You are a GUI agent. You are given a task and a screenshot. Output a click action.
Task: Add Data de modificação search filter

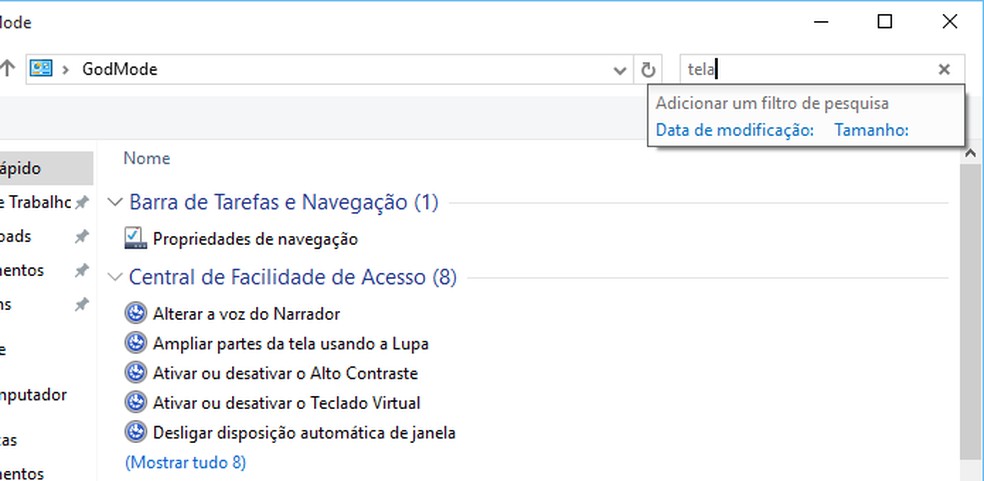[x=734, y=130]
